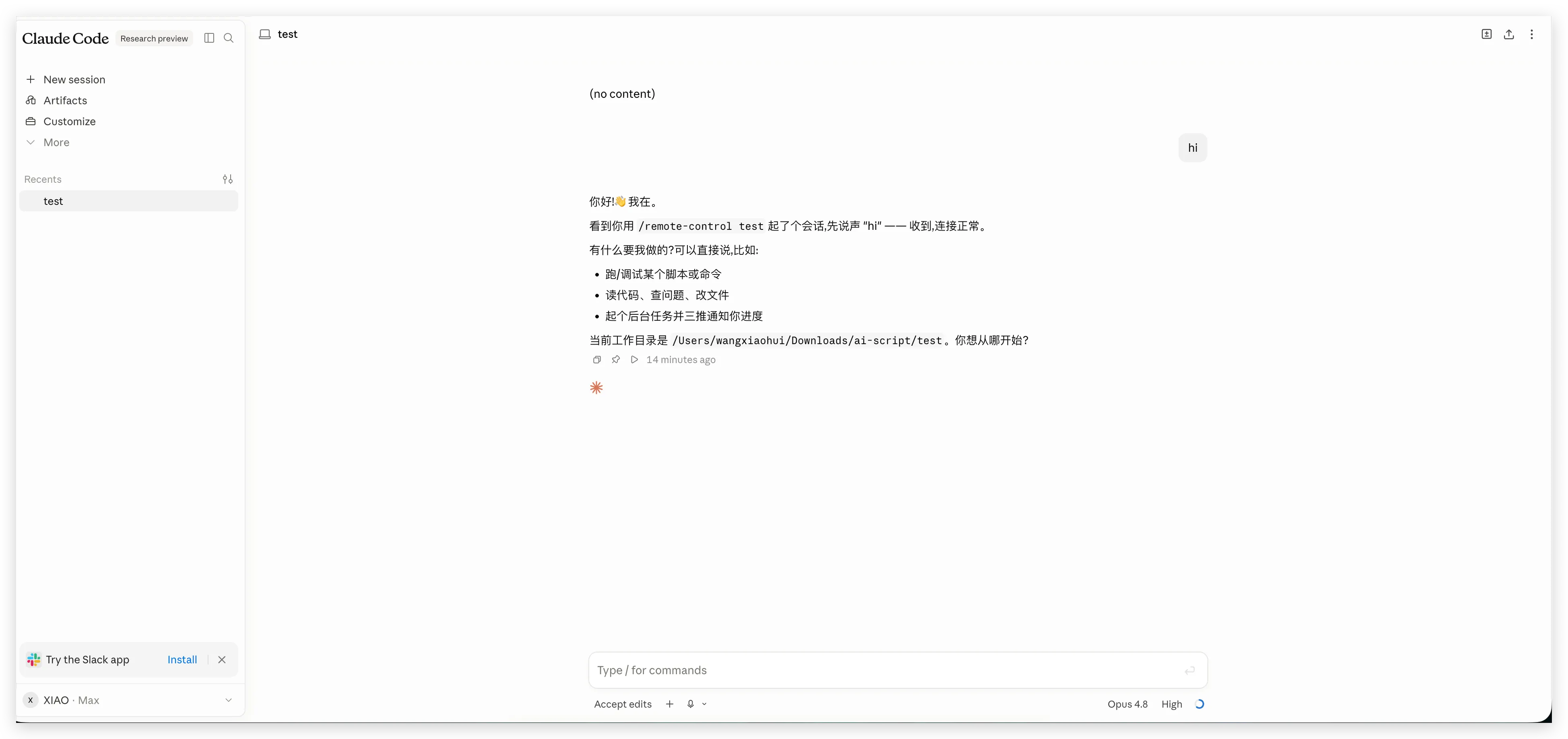The height and width of the screenshot is (739, 1568).
Task: Click the Slack logo icon
Action: (x=34, y=659)
